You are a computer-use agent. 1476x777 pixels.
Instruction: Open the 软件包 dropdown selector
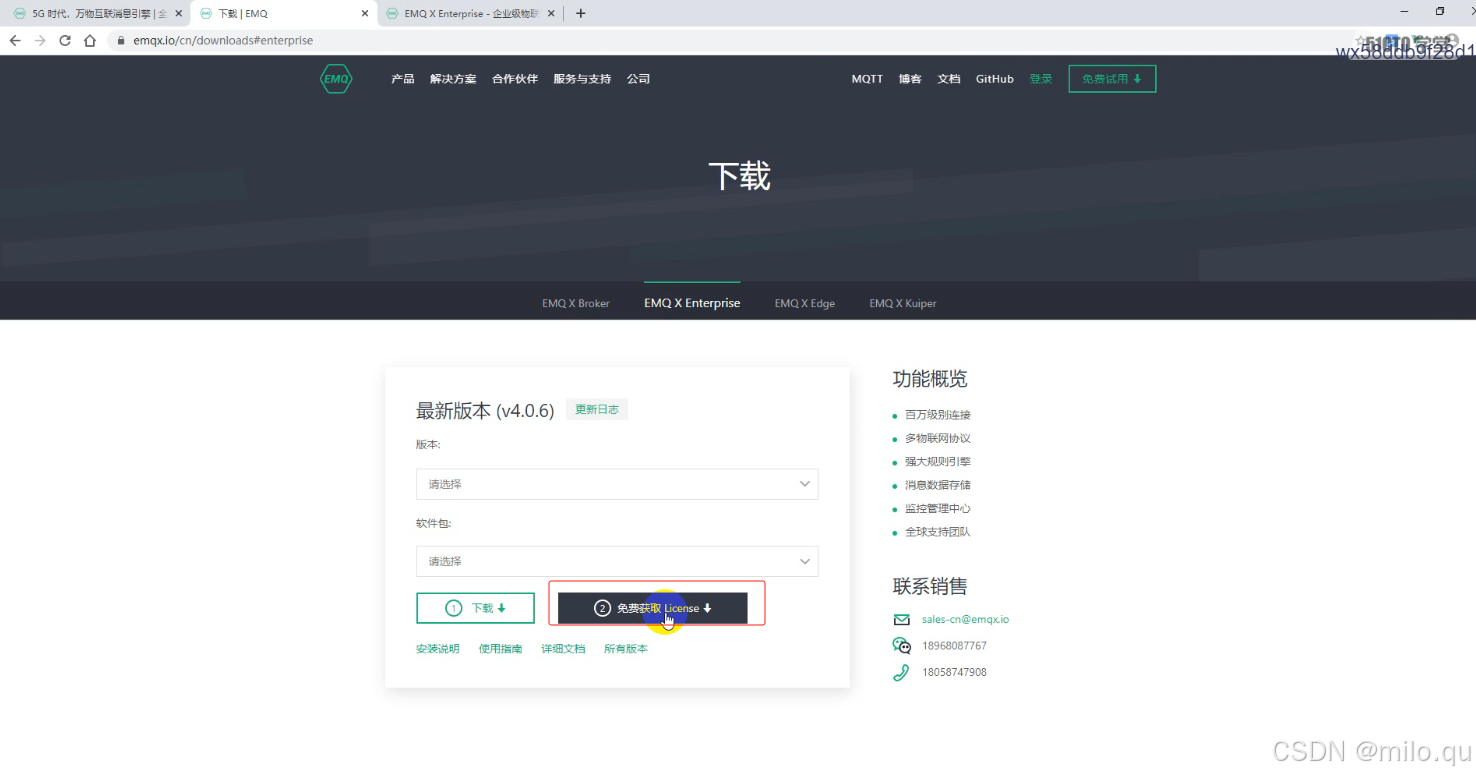tap(617, 561)
